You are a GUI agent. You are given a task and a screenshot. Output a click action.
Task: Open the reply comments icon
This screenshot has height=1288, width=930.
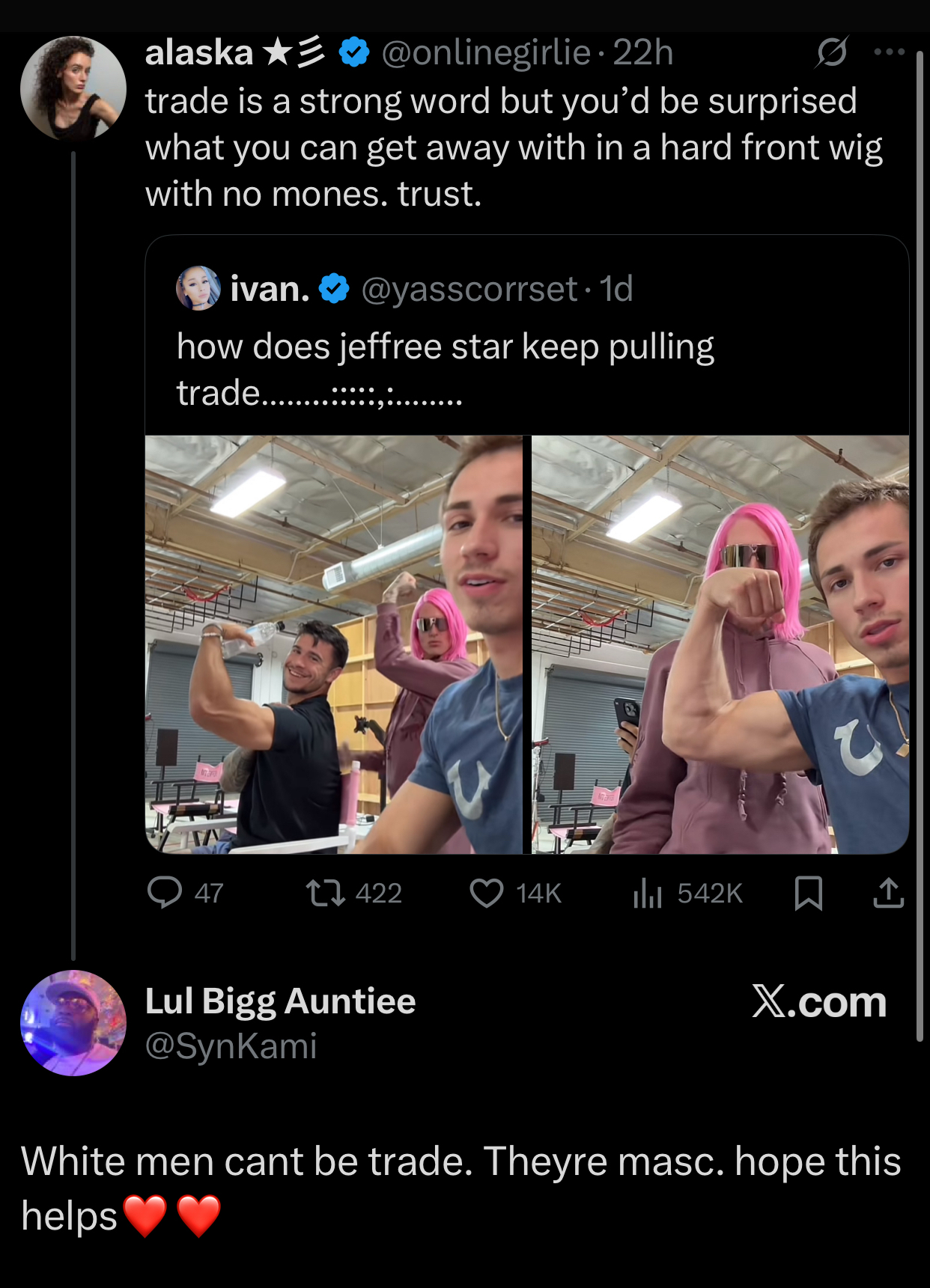(x=165, y=892)
